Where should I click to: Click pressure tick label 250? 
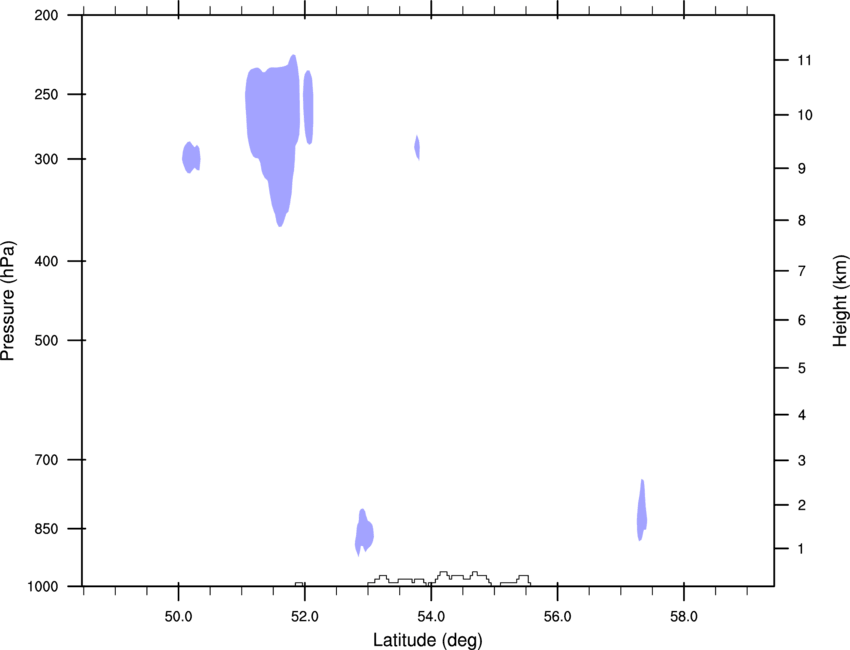click(x=46, y=94)
